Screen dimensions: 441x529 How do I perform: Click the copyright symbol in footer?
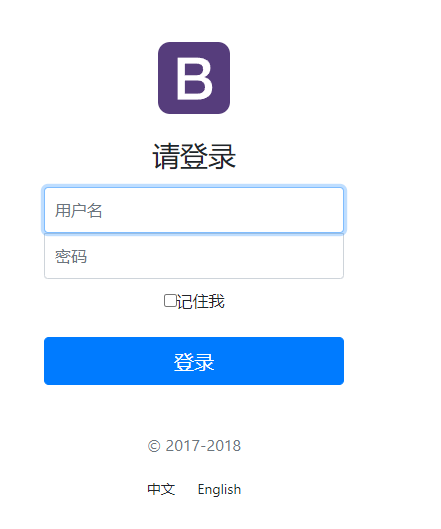[154, 446]
